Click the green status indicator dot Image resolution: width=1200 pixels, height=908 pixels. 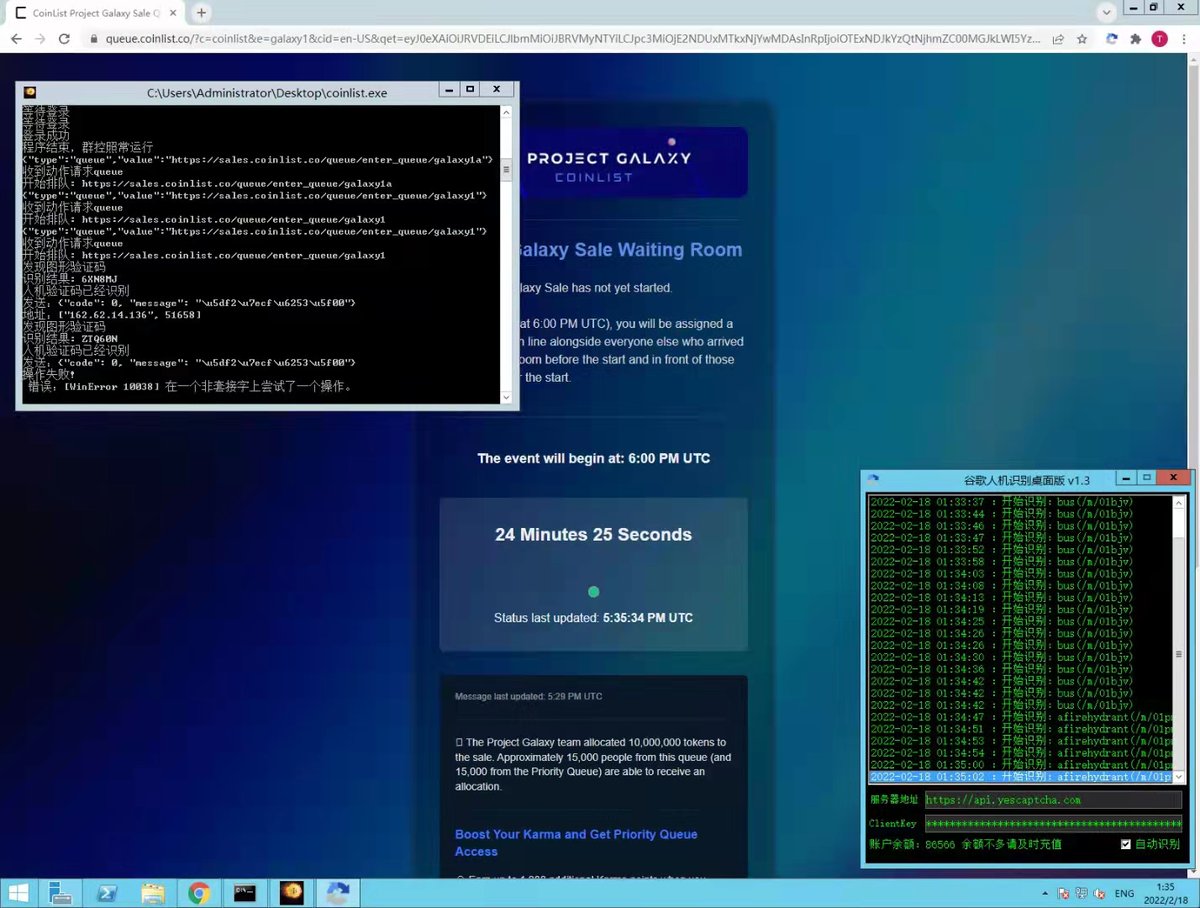593,592
